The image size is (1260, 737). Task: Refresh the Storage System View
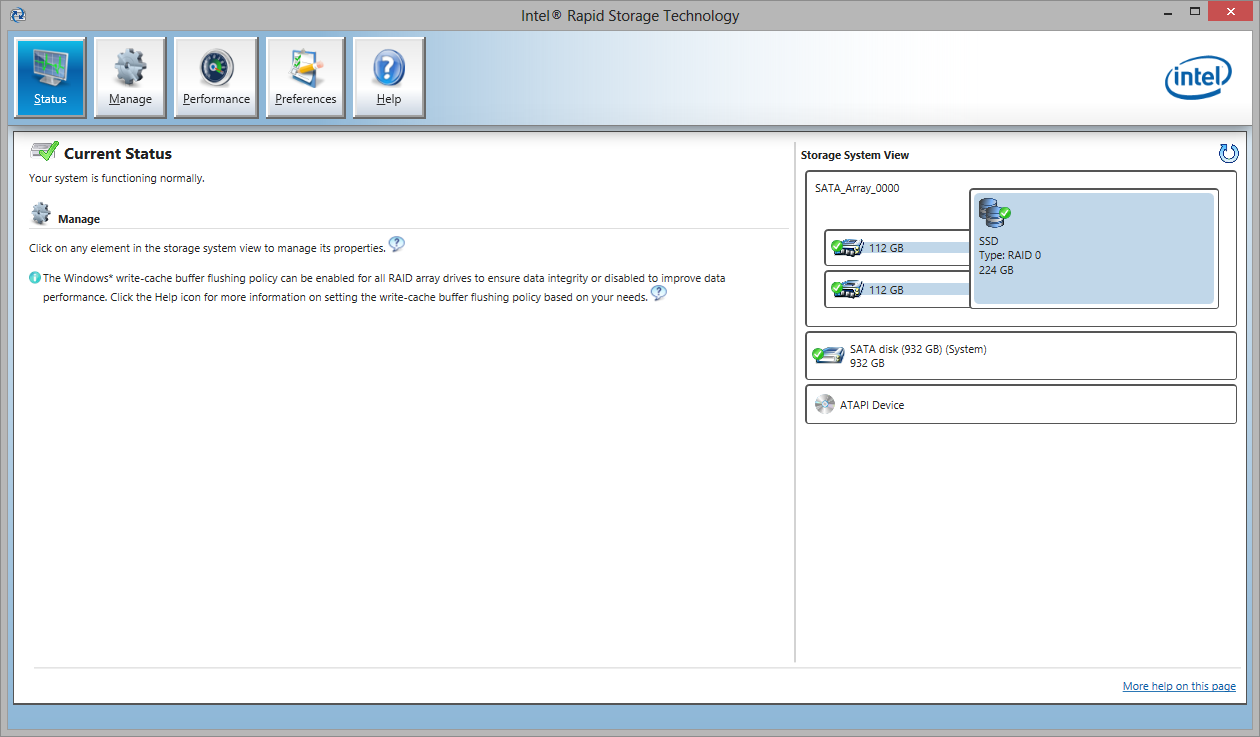[1228, 153]
